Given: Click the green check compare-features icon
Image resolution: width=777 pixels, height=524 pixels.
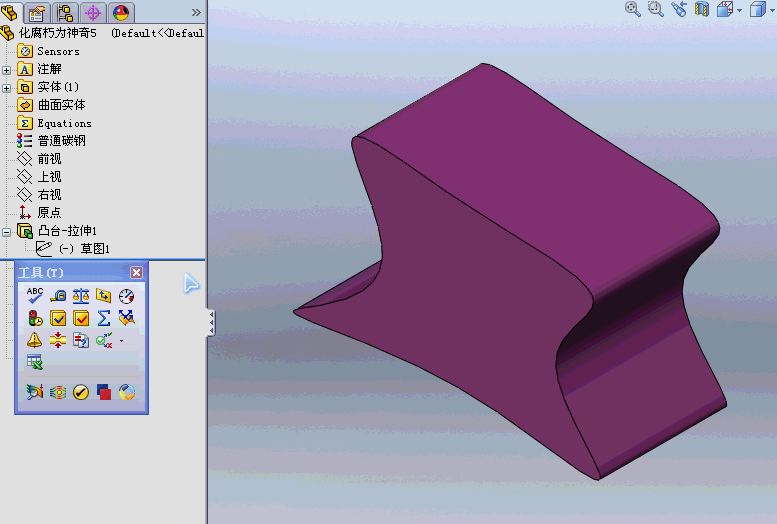Looking at the screenshot, I should tap(104, 340).
